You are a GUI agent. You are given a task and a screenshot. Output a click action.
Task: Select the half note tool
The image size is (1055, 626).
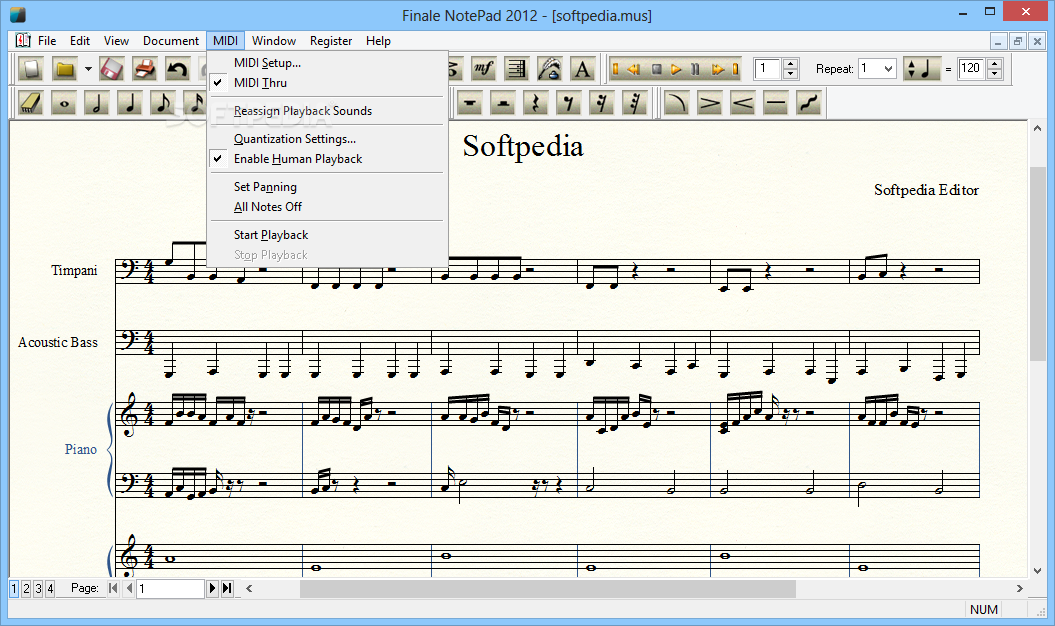(97, 104)
